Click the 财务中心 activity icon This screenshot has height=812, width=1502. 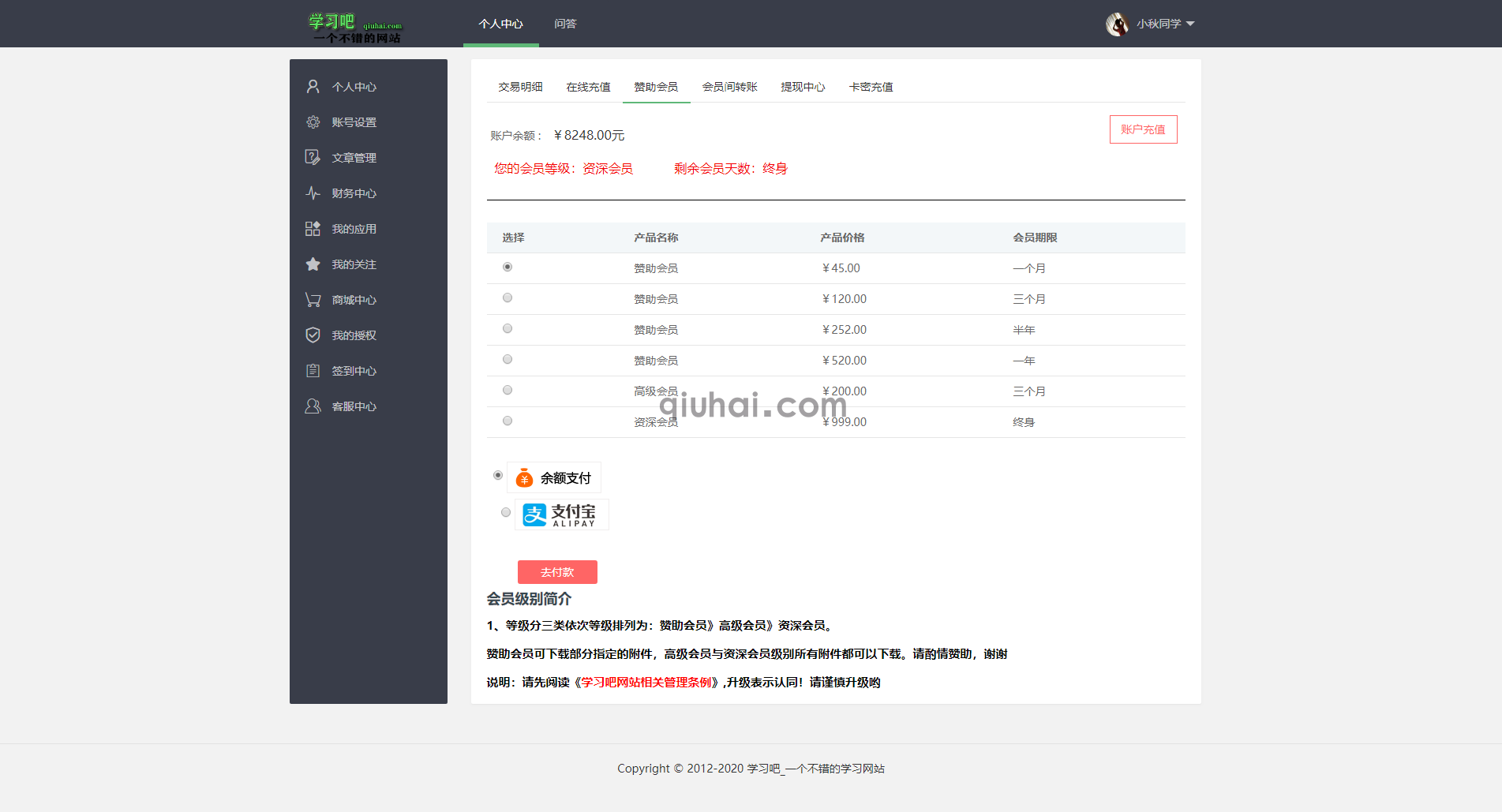(x=313, y=193)
